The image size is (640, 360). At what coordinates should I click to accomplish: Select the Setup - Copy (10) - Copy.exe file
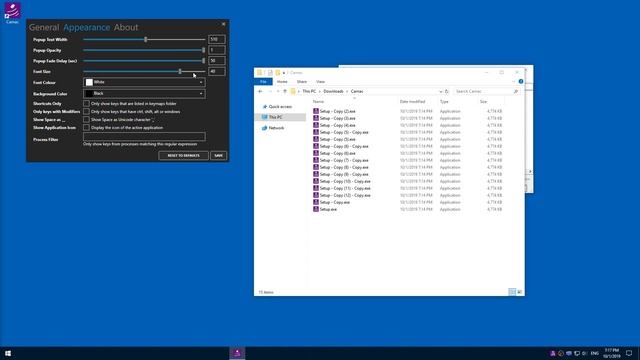(x=345, y=181)
